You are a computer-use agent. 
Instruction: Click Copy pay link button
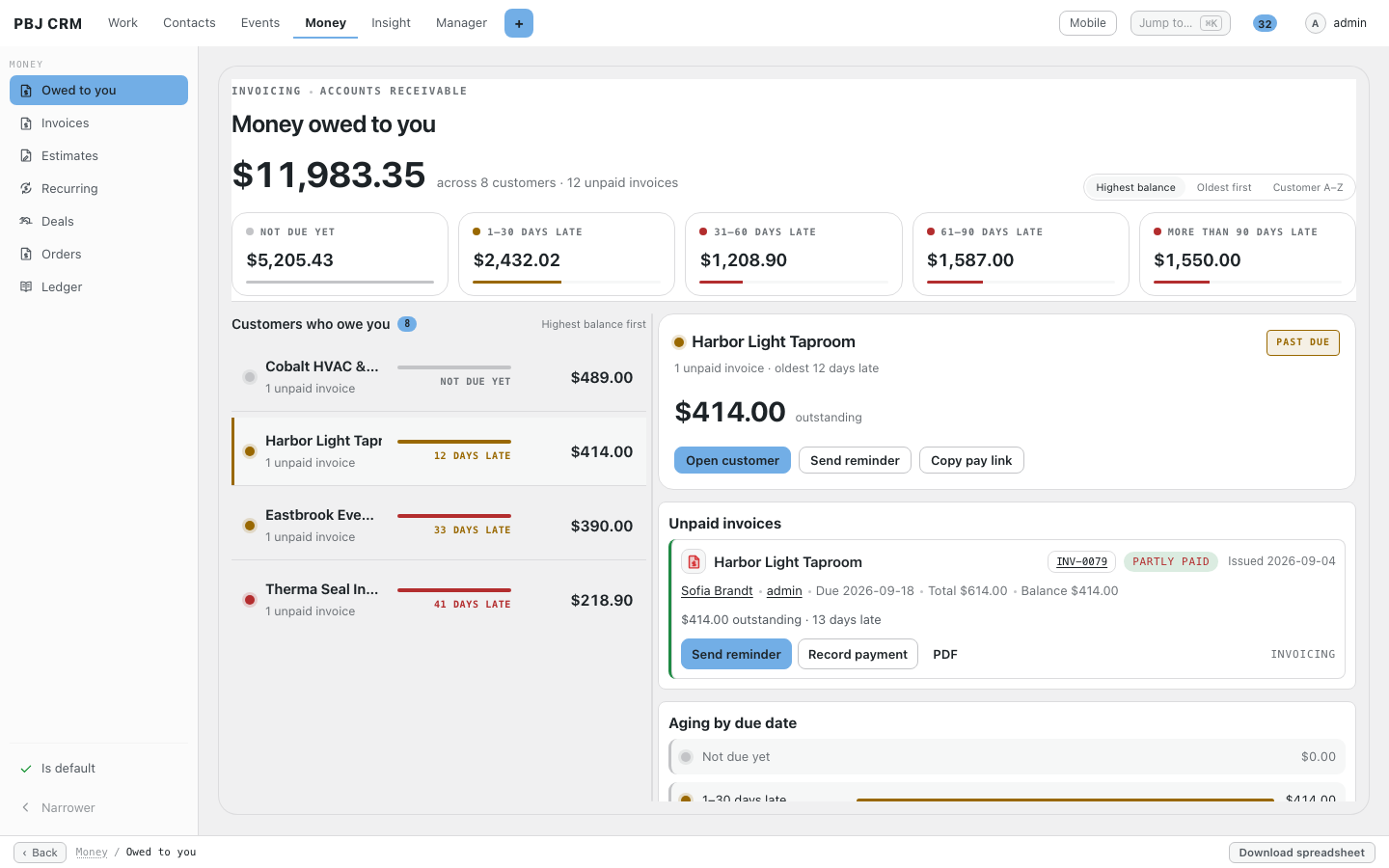tap(971, 460)
